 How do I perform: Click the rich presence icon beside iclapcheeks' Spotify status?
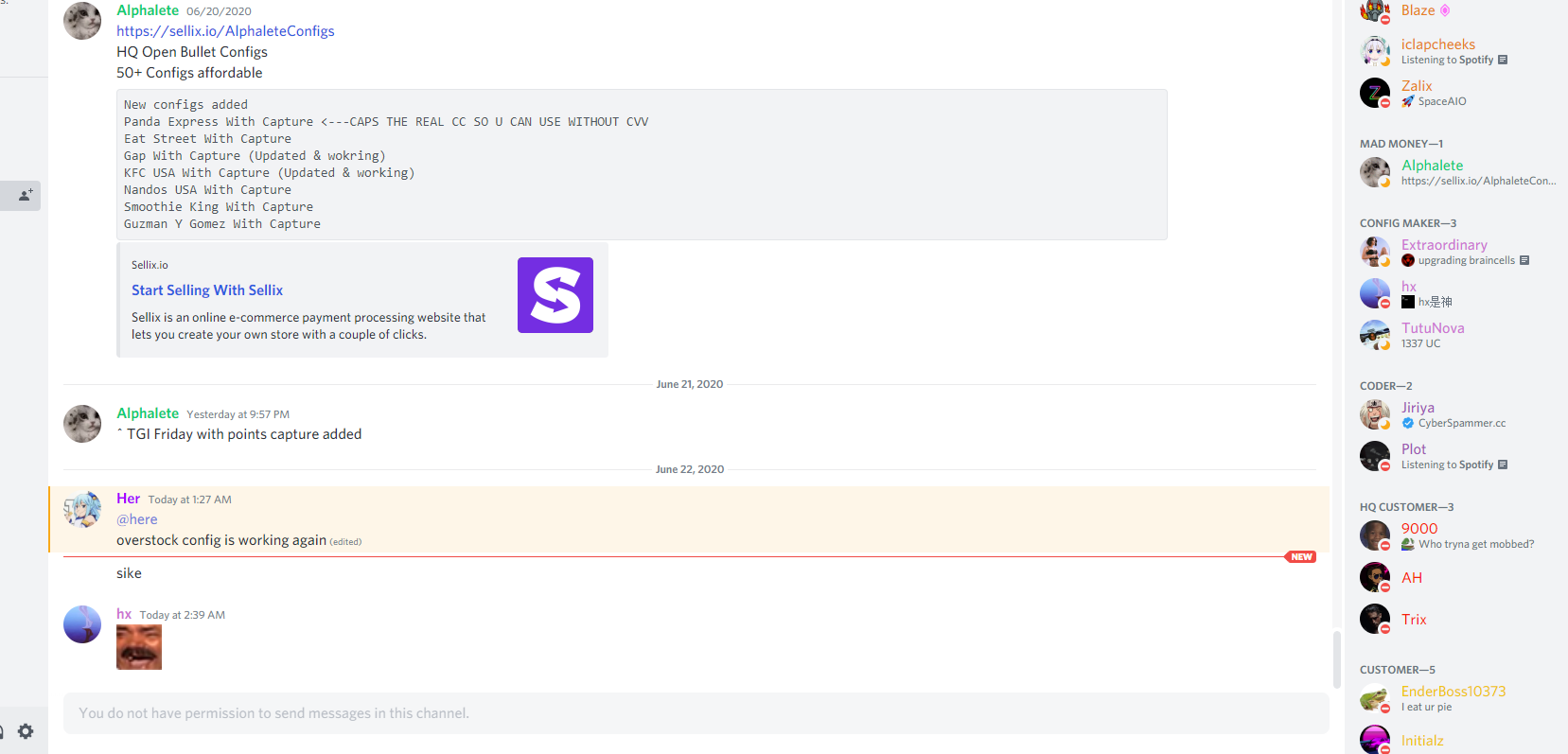1503,60
